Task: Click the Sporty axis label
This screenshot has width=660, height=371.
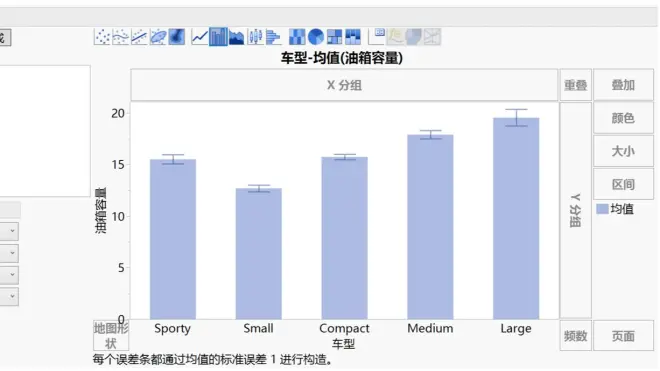Action: click(x=172, y=329)
